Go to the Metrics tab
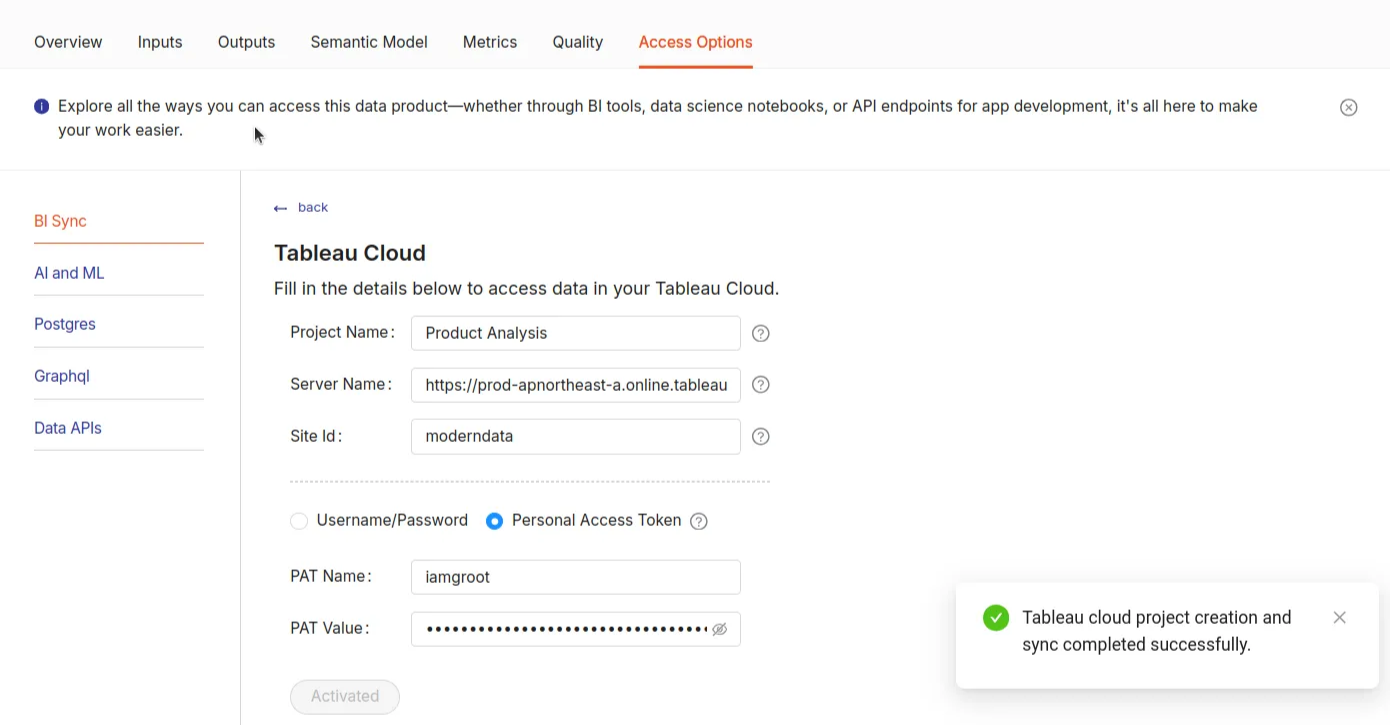Screen dimensions: 1390x725 [x=490, y=42]
